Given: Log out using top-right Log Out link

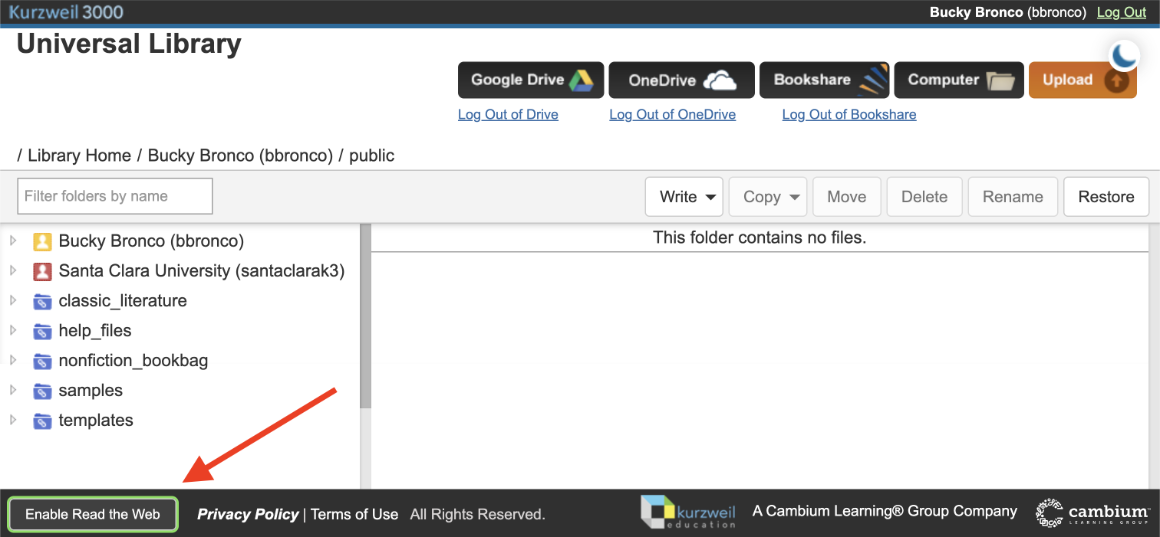Looking at the screenshot, I should coord(1121,13).
